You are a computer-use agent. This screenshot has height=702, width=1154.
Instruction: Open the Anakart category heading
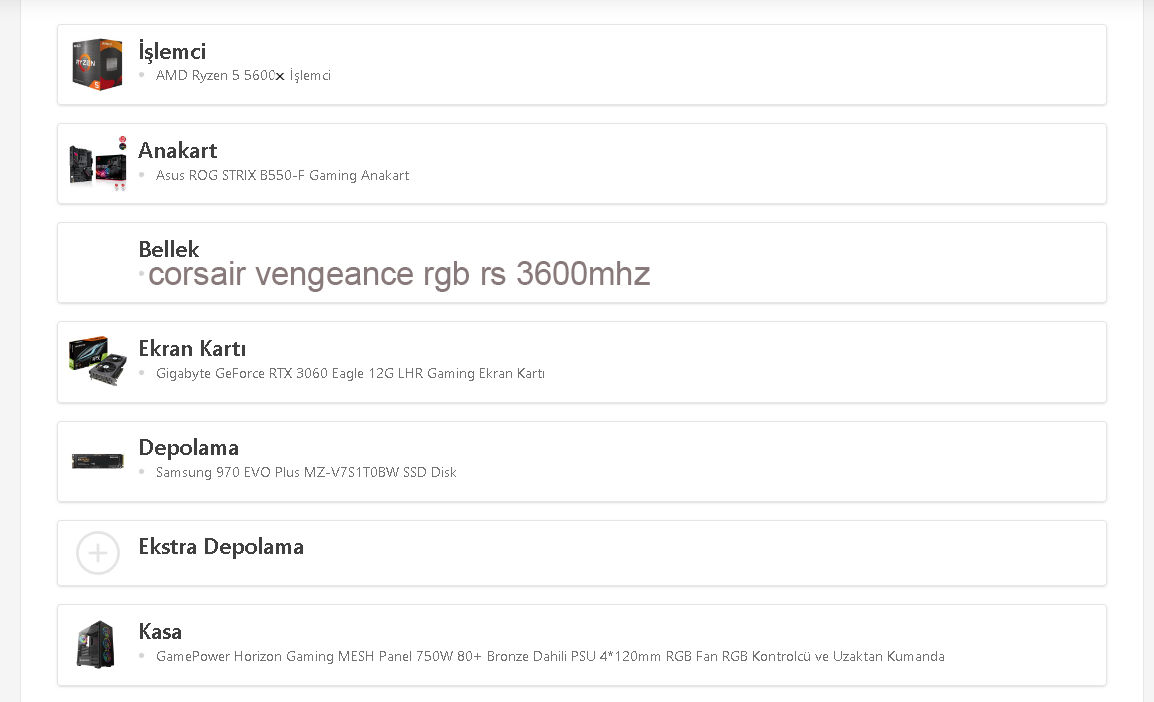point(177,150)
